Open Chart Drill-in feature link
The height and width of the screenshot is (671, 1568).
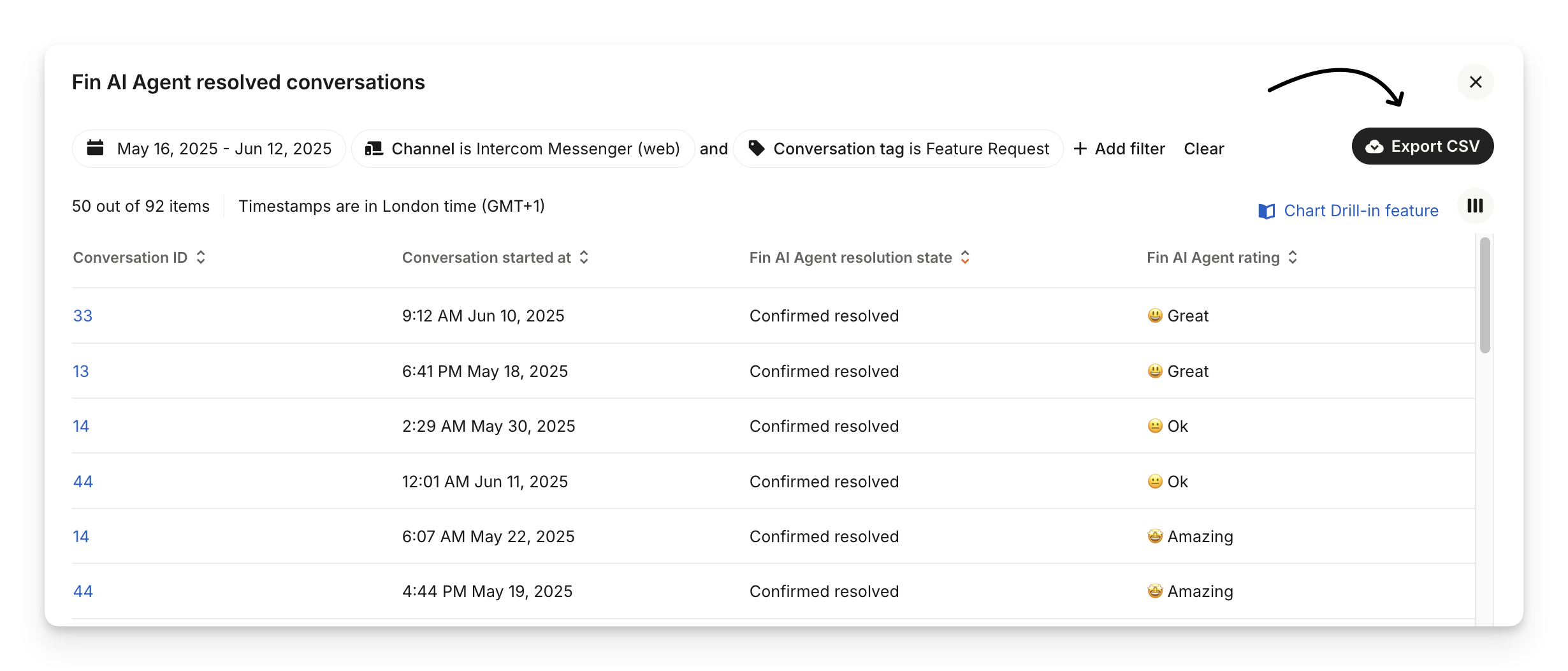(x=1361, y=211)
